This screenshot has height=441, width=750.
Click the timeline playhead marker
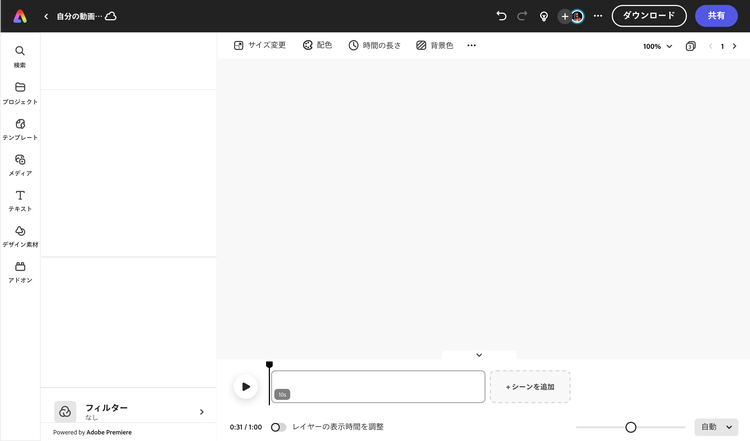(269, 364)
